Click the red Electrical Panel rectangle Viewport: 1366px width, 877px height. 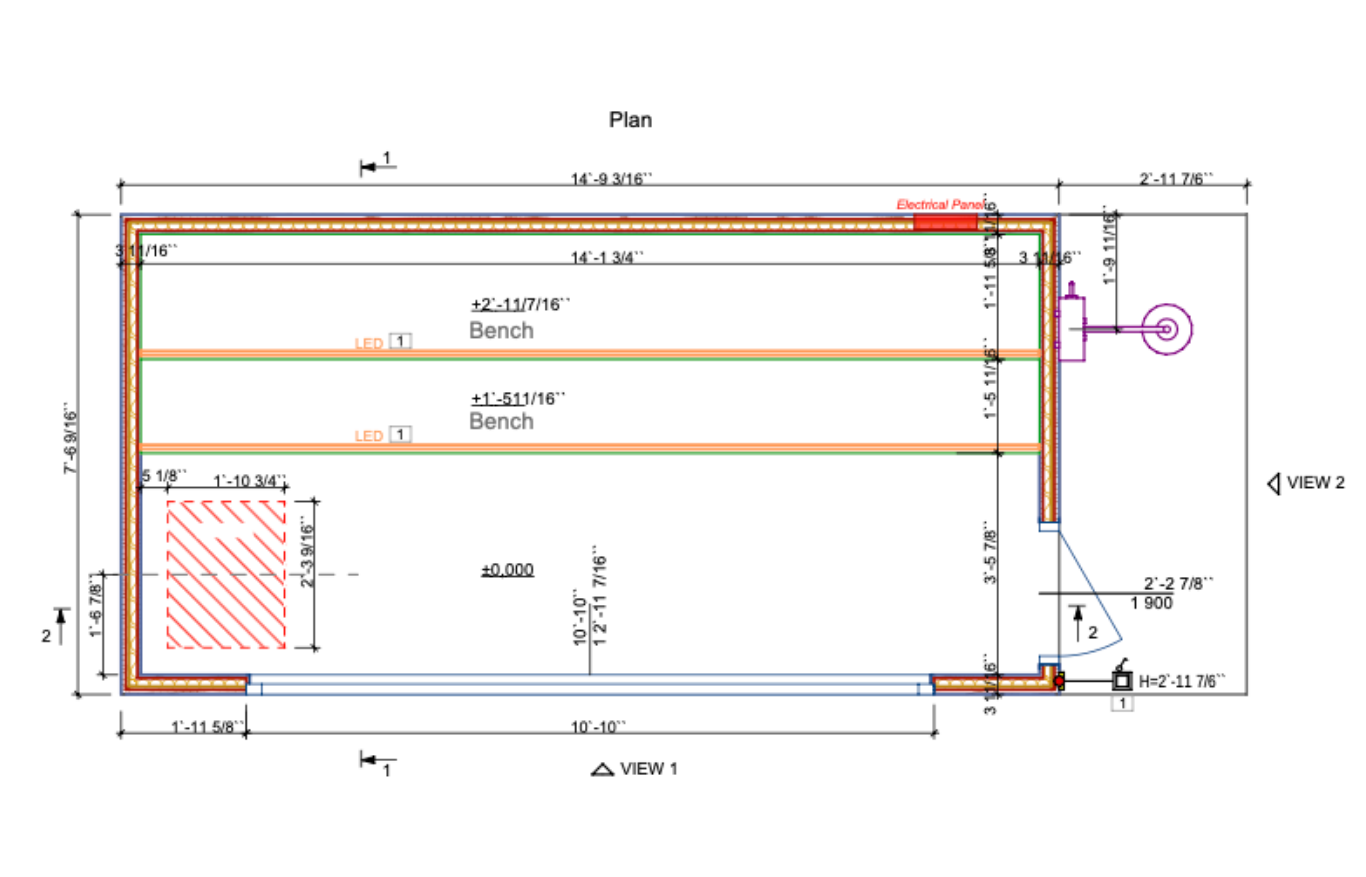click(945, 221)
